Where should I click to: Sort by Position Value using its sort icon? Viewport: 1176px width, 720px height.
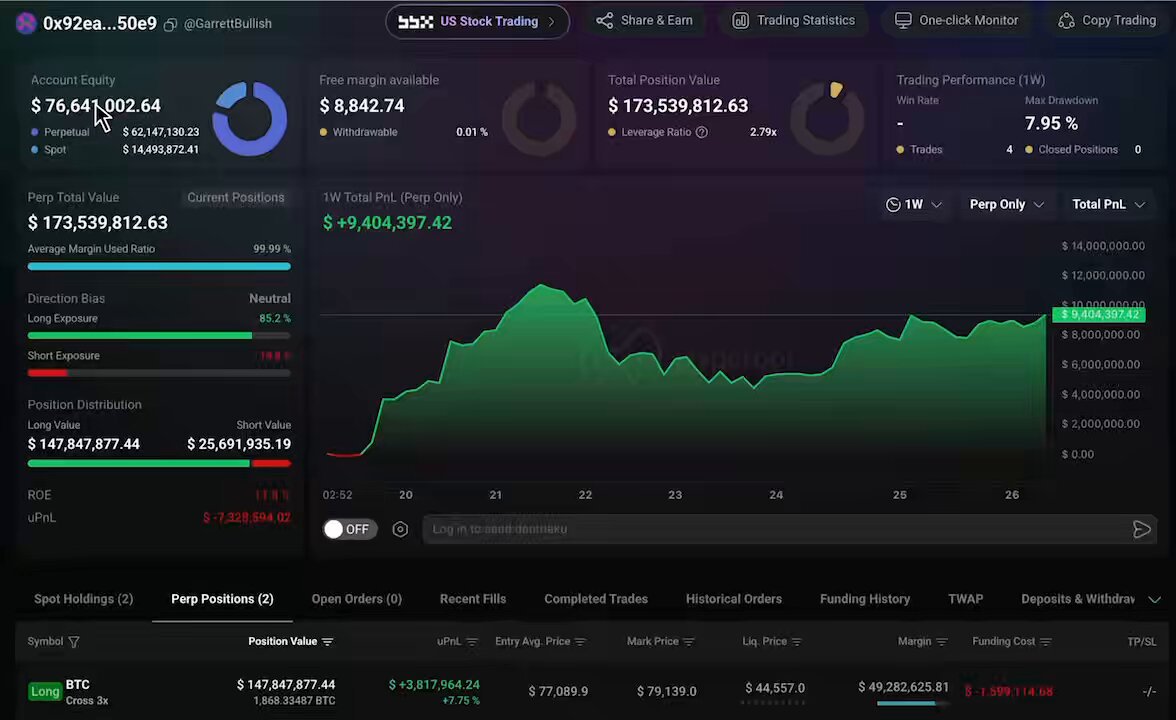tap(328, 642)
